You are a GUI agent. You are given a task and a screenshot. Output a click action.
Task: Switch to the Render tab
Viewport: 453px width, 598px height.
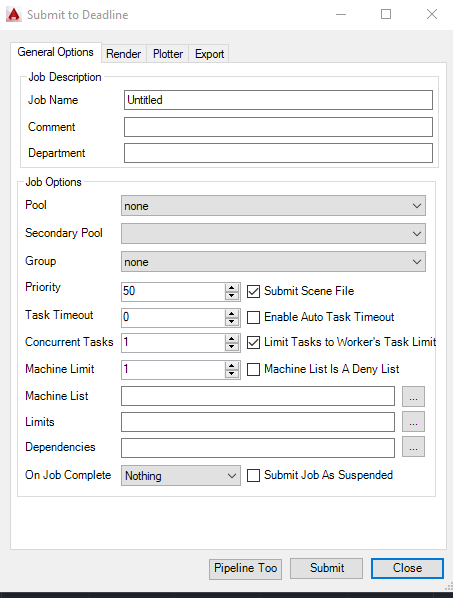123,54
